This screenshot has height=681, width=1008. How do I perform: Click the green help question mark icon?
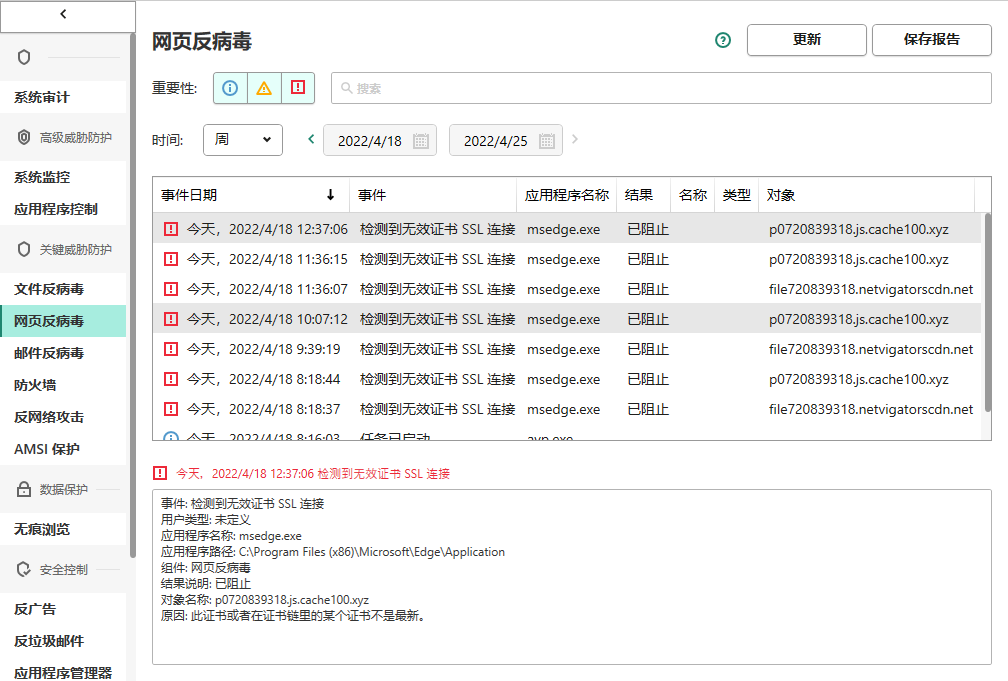click(723, 40)
